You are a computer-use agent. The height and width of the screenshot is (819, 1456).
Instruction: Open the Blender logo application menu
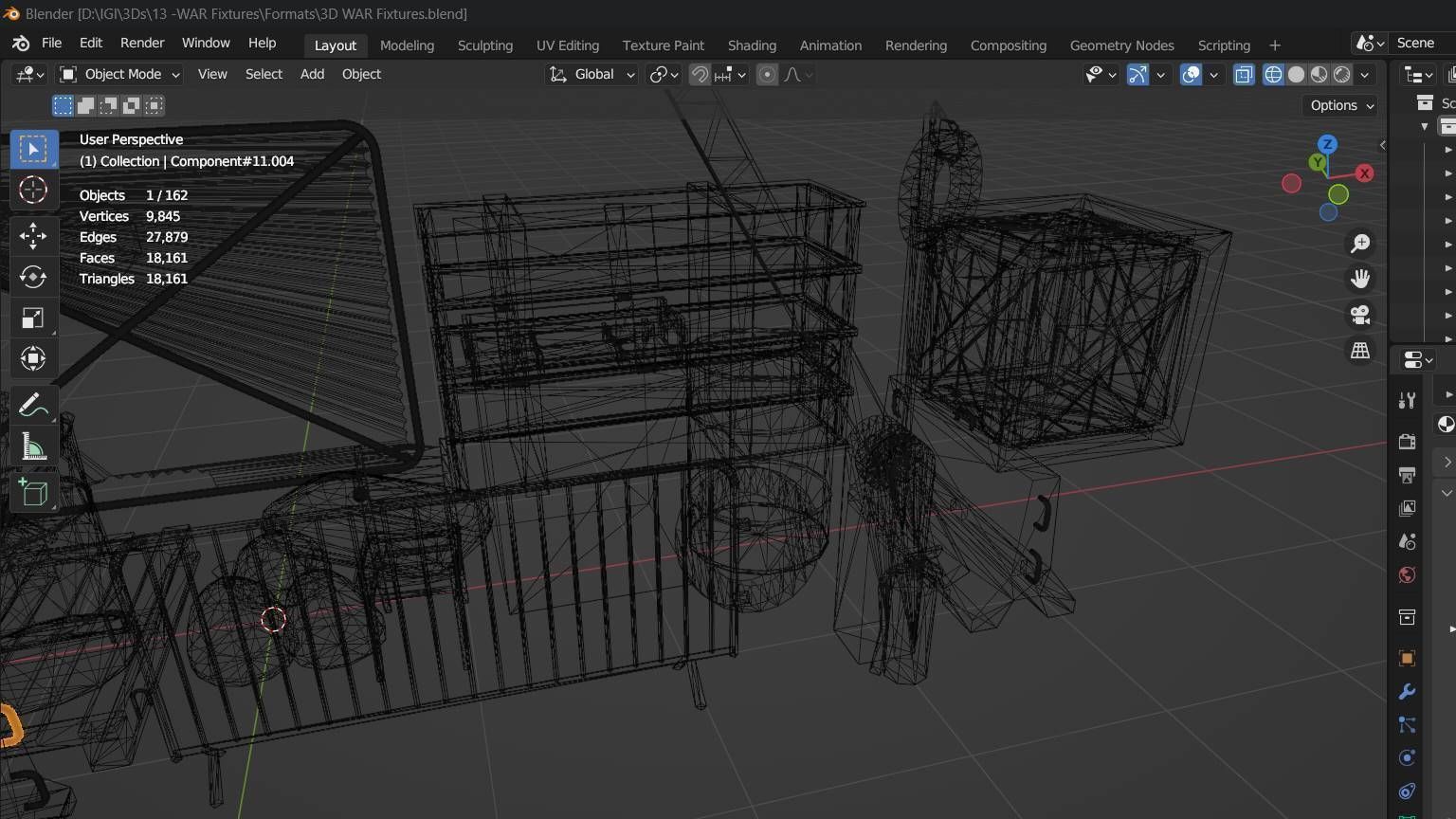pyautogui.click(x=21, y=44)
